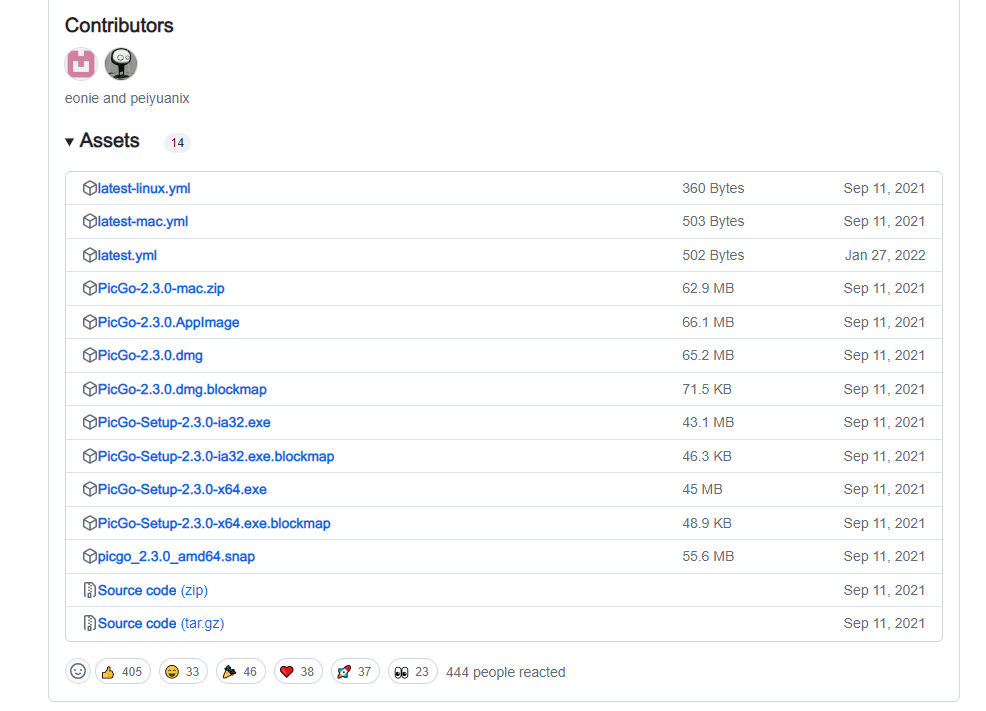Image resolution: width=986 pixels, height=711 pixels.
Task: Toggle the eyes reaction 23
Action: 413,671
